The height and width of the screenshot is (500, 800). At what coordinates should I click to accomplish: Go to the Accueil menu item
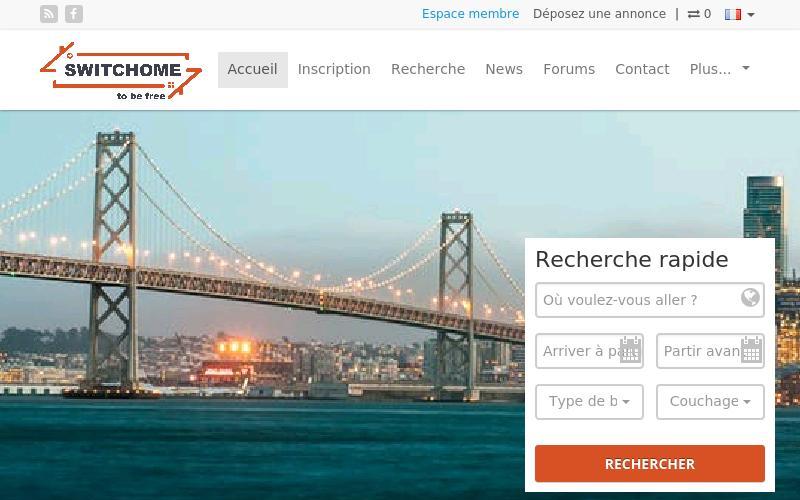click(253, 69)
